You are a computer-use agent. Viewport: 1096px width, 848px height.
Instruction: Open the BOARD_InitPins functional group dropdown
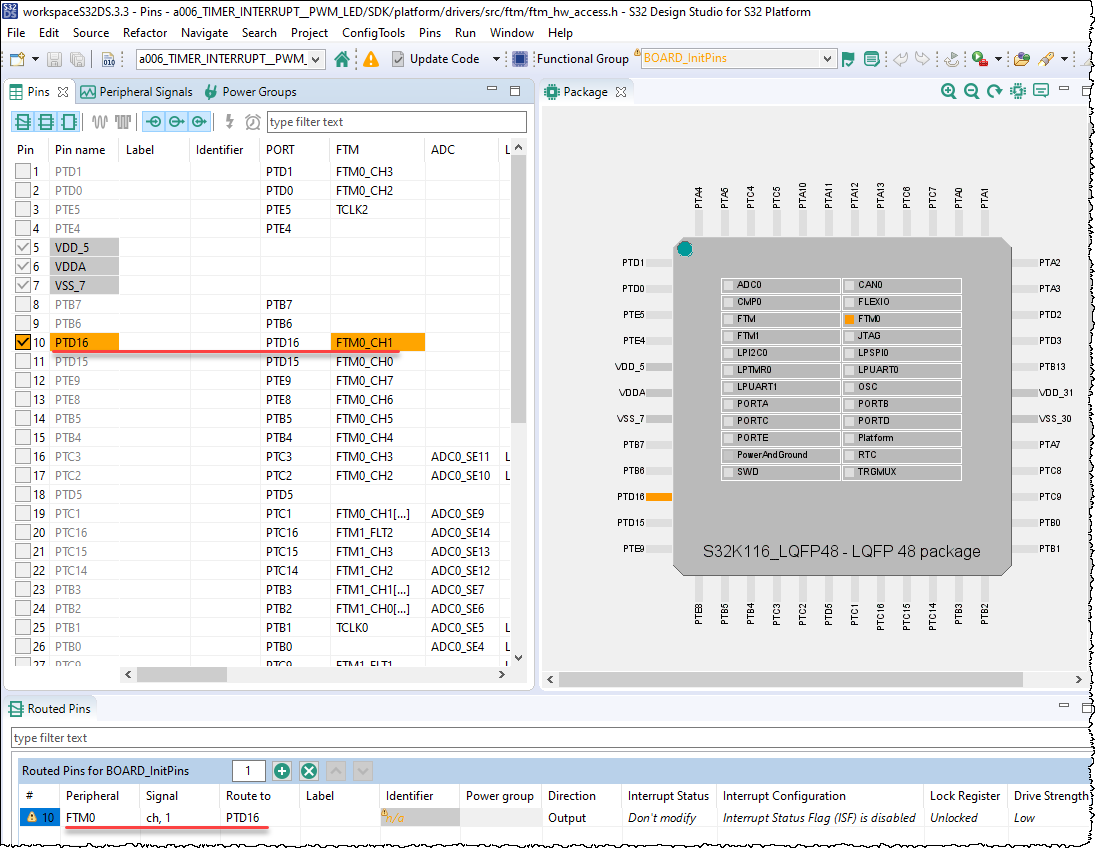point(828,59)
